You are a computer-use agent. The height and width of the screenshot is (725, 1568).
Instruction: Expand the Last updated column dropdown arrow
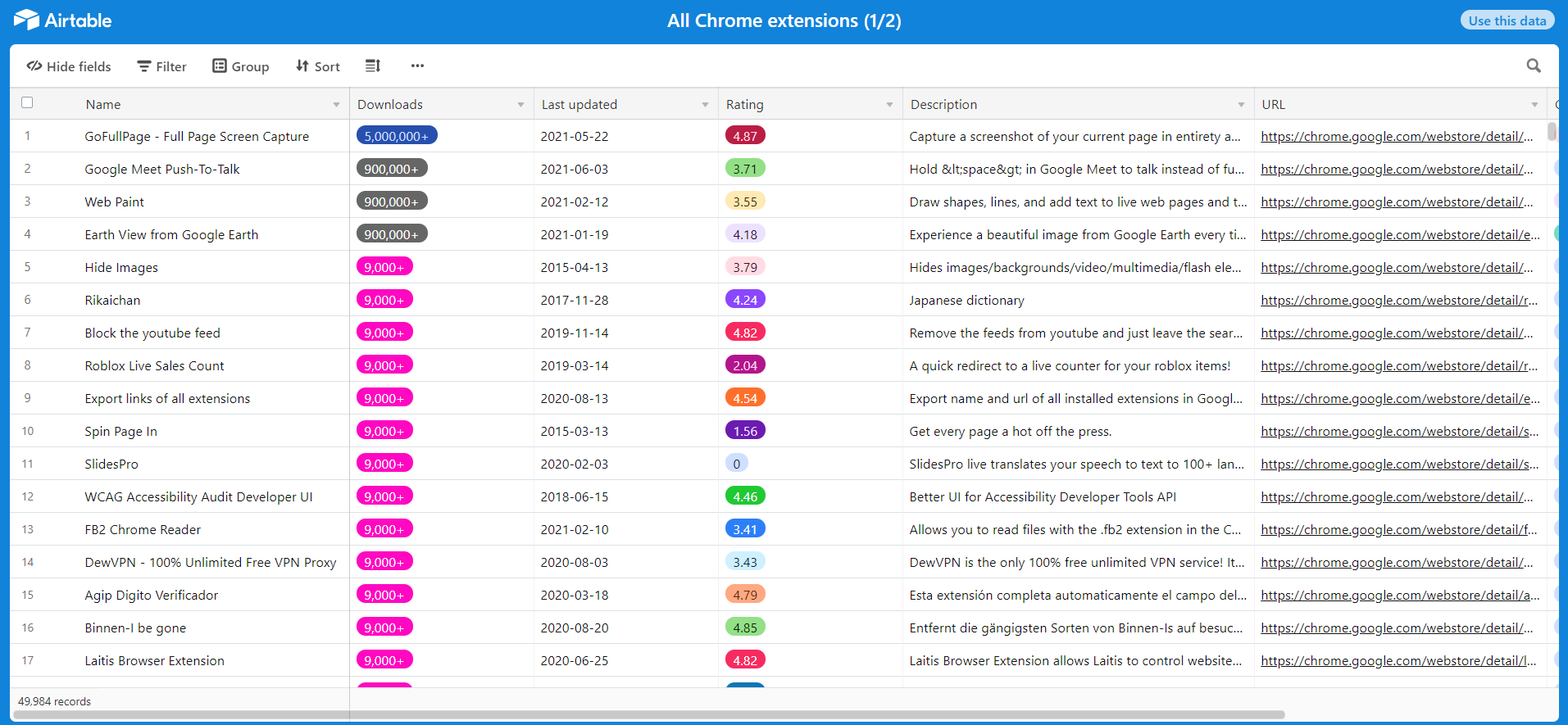[705, 105]
